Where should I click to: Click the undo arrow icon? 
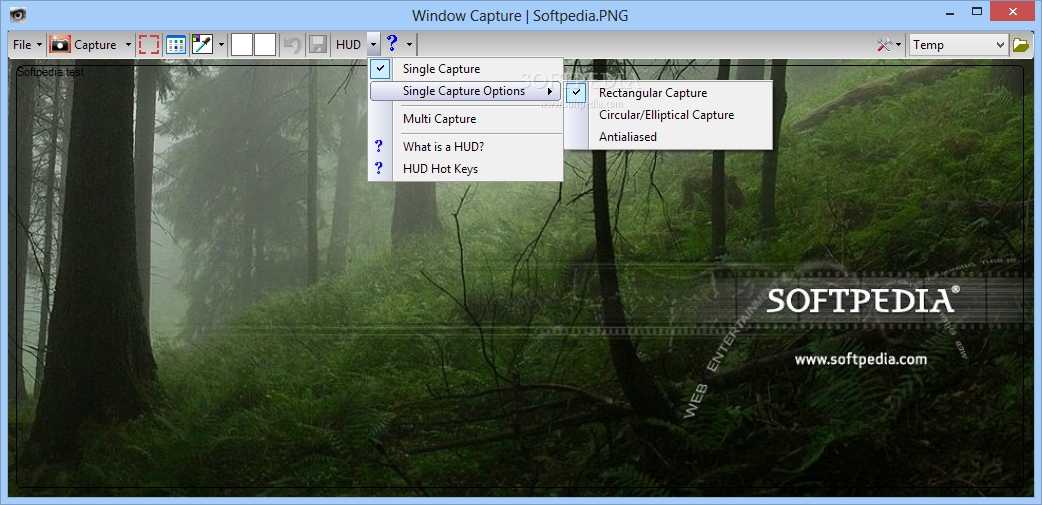292,45
